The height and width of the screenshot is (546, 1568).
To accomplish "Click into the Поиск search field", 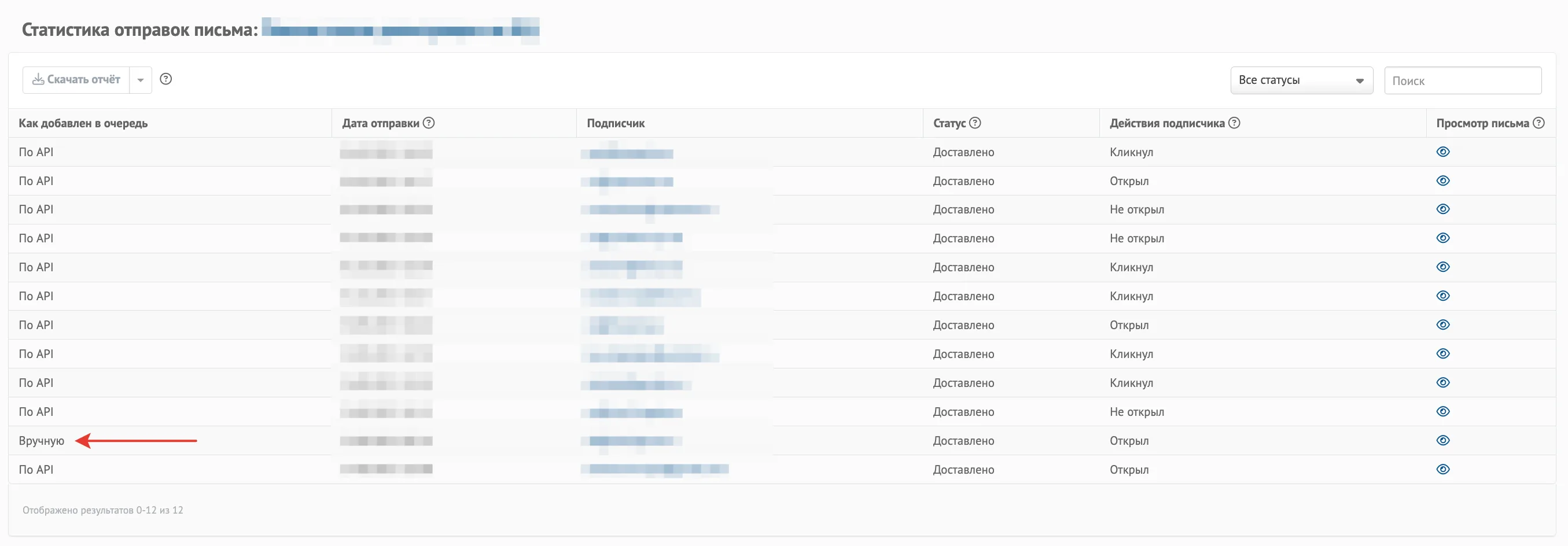I will pyautogui.click(x=1463, y=80).
